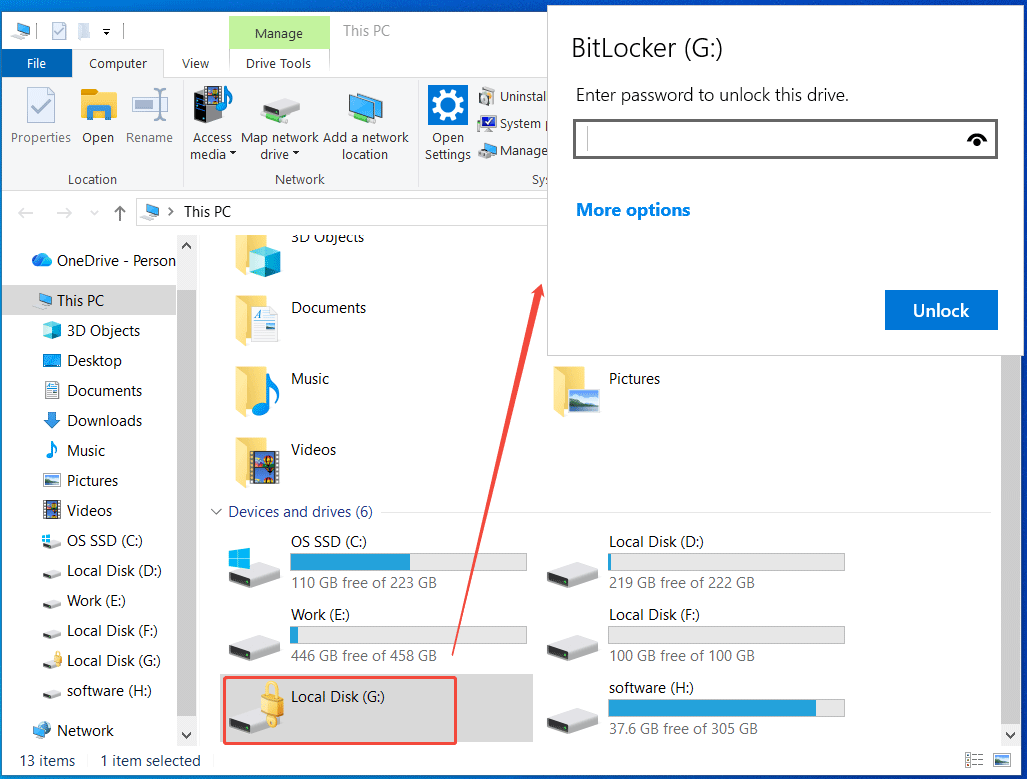Click the Videos folder icon in main pane

click(257, 462)
